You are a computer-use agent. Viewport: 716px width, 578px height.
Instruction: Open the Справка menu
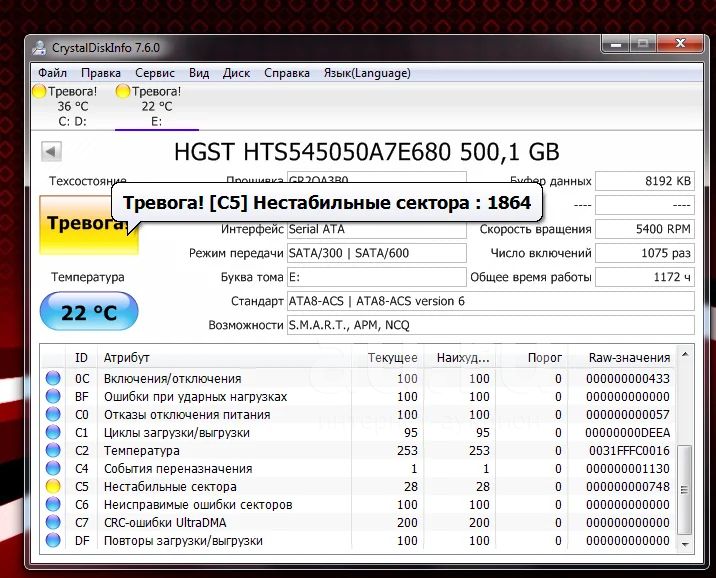point(287,73)
